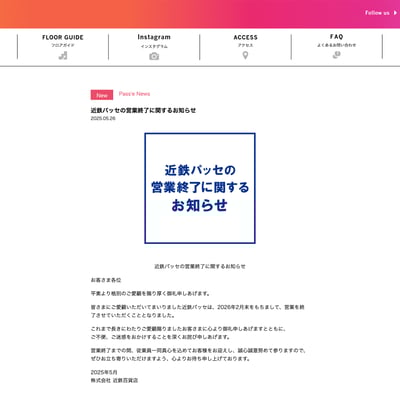
Task: Click the Follow us link
Action: click(377, 13)
